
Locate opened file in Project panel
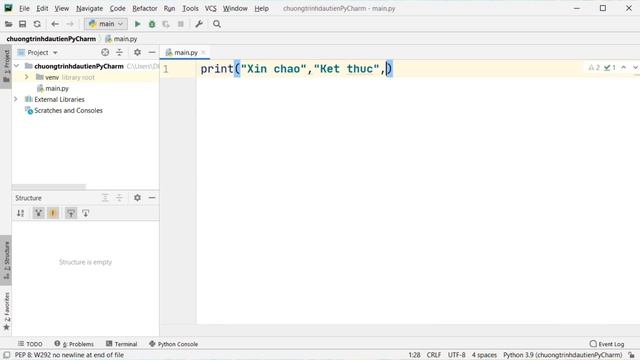(x=105, y=52)
